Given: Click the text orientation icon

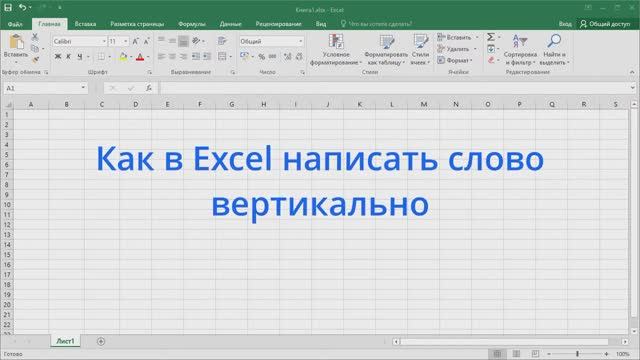Looking at the screenshot, I should click(x=196, y=41).
